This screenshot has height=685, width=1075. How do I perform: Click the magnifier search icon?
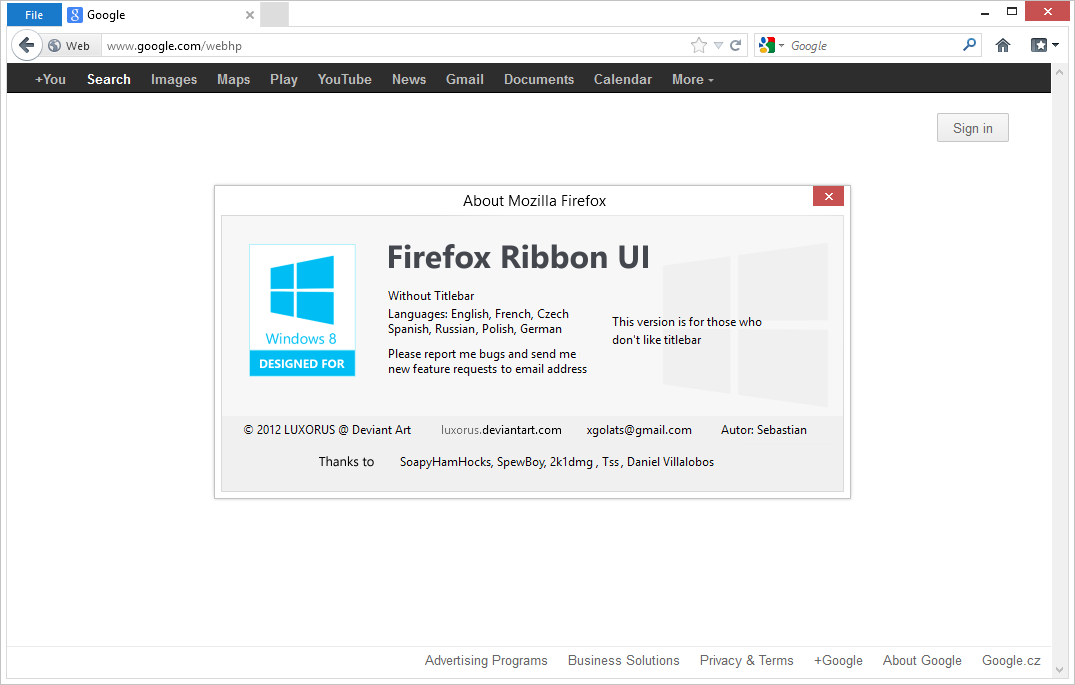[x=969, y=45]
